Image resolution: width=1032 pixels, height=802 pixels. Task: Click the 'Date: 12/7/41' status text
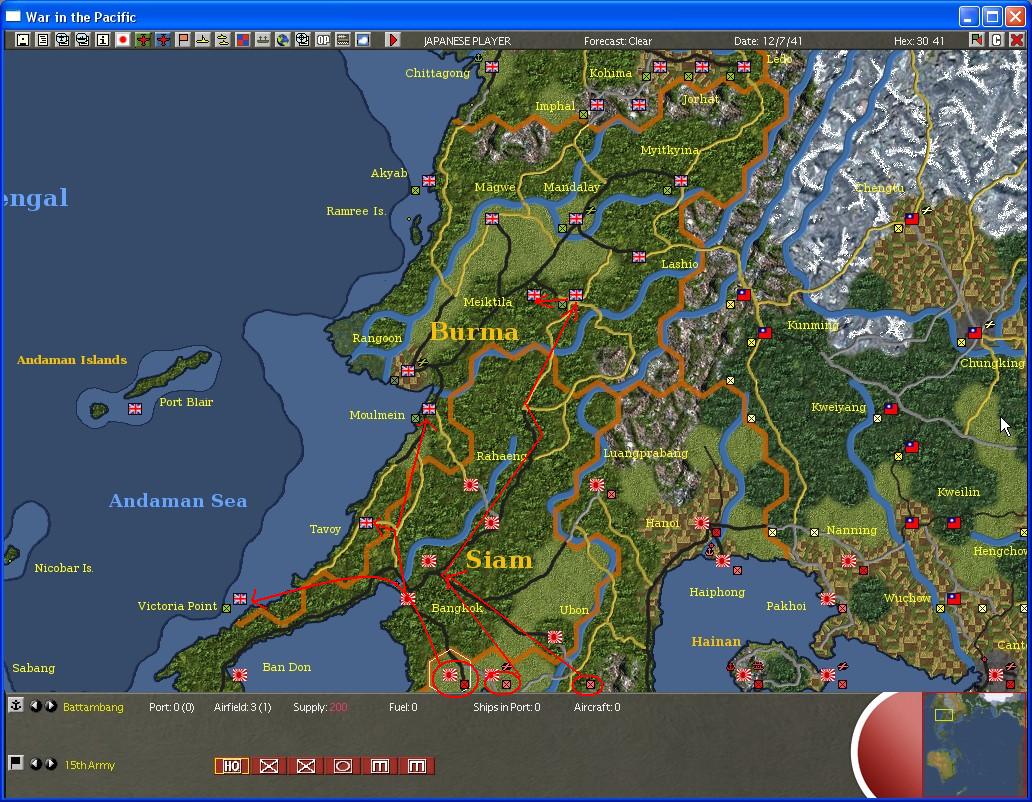[x=768, y=41]
